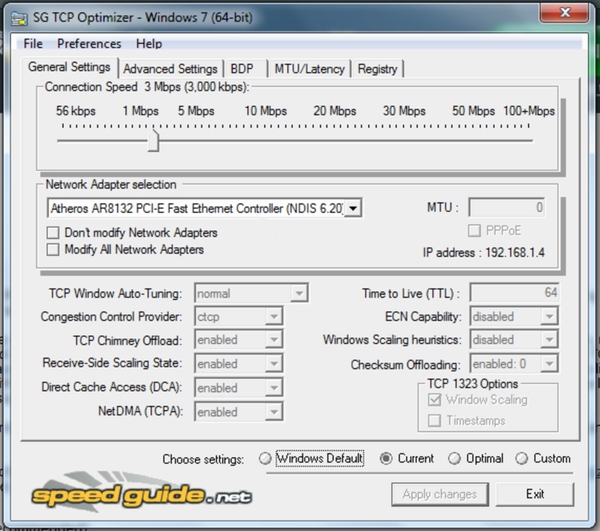Check Modify All Network Adapters
Viewport: 600px width, 531px height.
(53, 249)
